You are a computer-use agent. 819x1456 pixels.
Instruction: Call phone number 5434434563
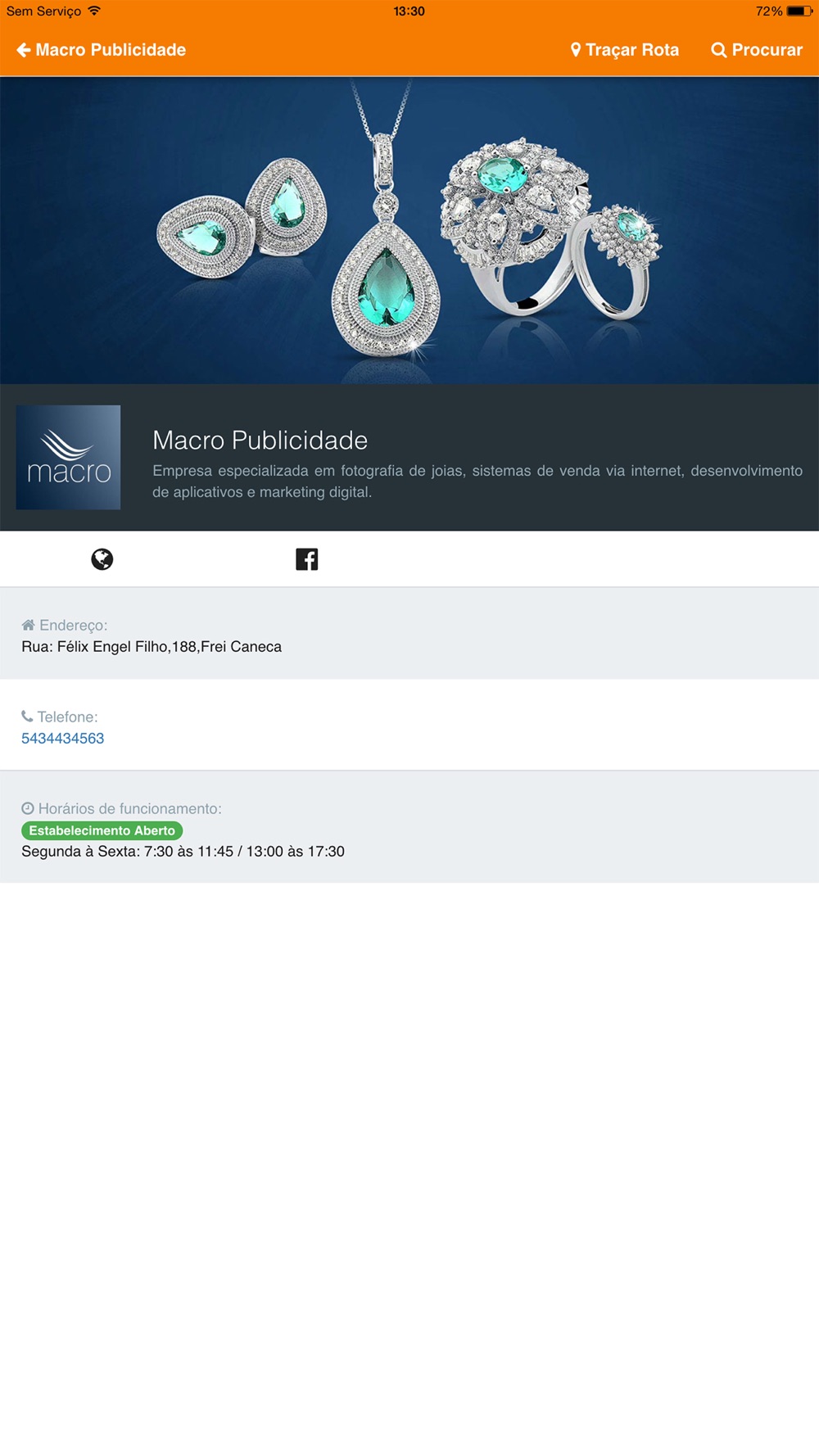63,739
